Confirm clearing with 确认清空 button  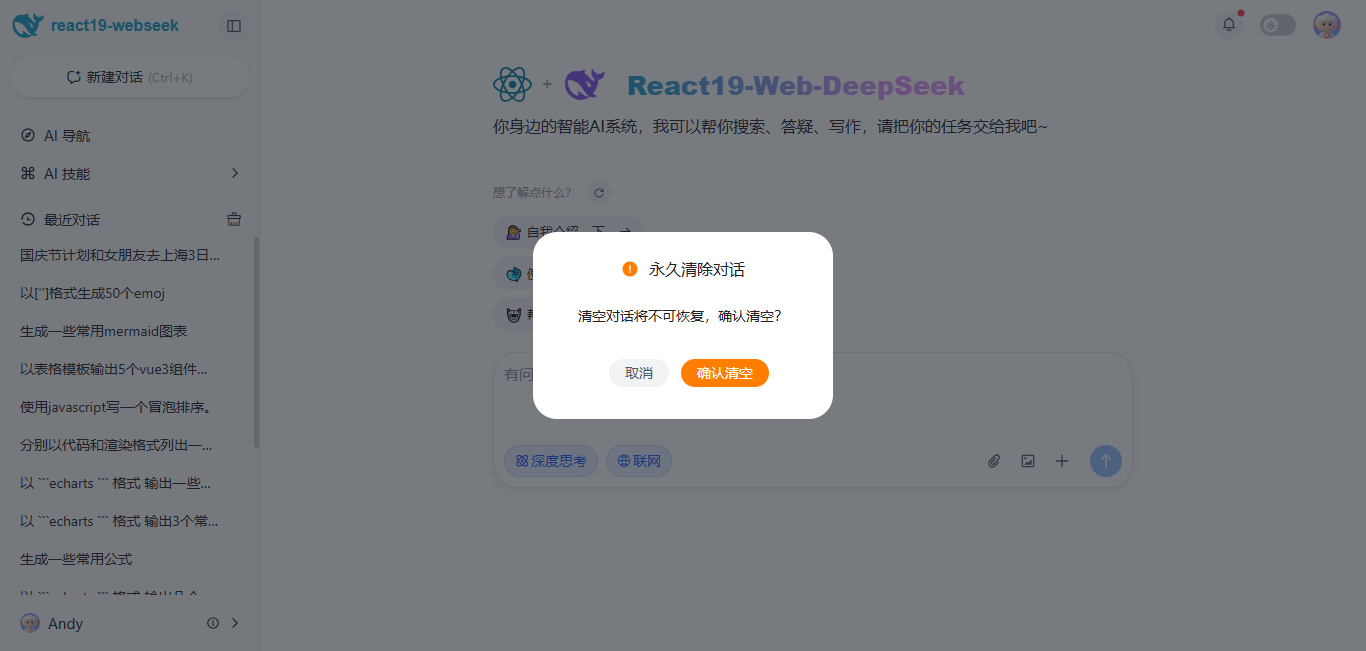point(724,373)
